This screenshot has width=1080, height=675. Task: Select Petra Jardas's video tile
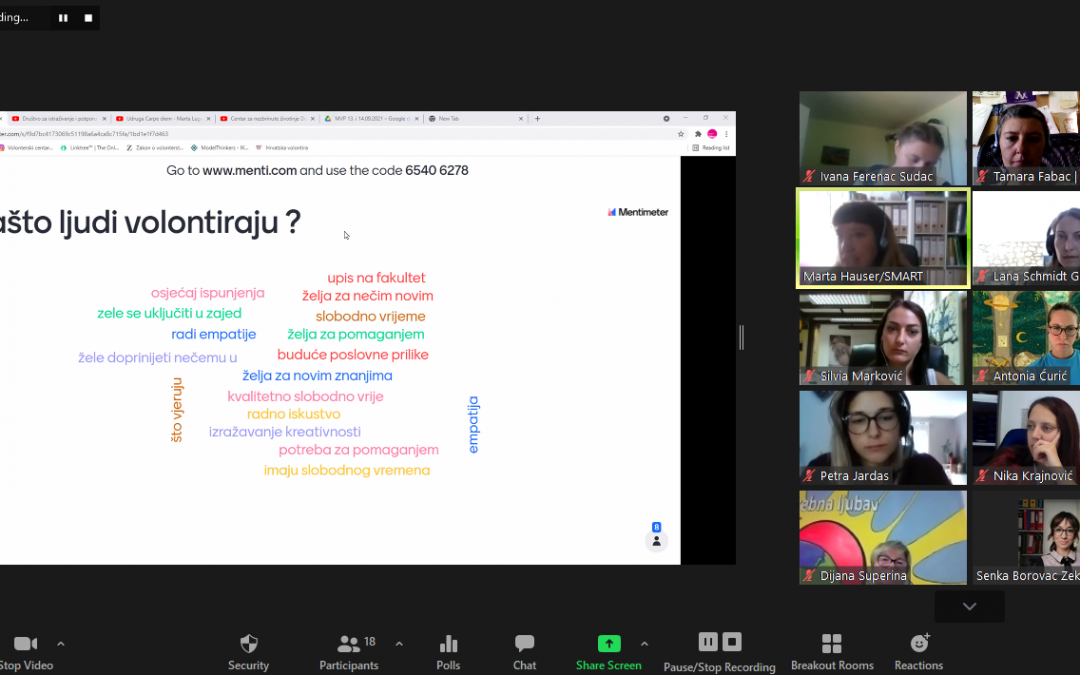click(883, 438)
